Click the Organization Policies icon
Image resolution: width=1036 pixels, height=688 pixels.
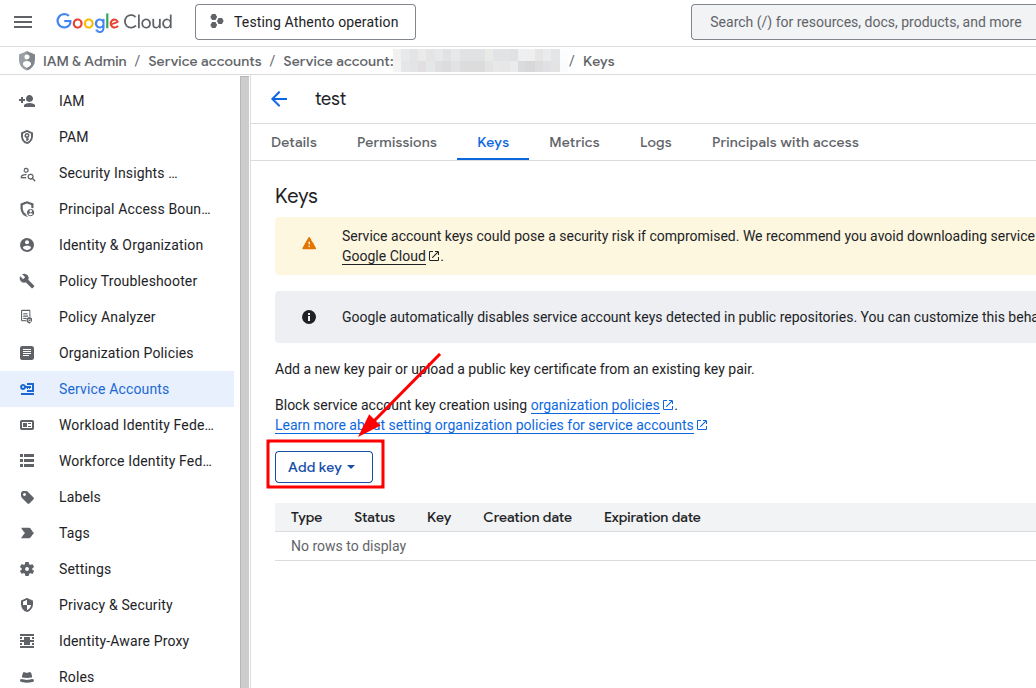(x=27, y=353)
